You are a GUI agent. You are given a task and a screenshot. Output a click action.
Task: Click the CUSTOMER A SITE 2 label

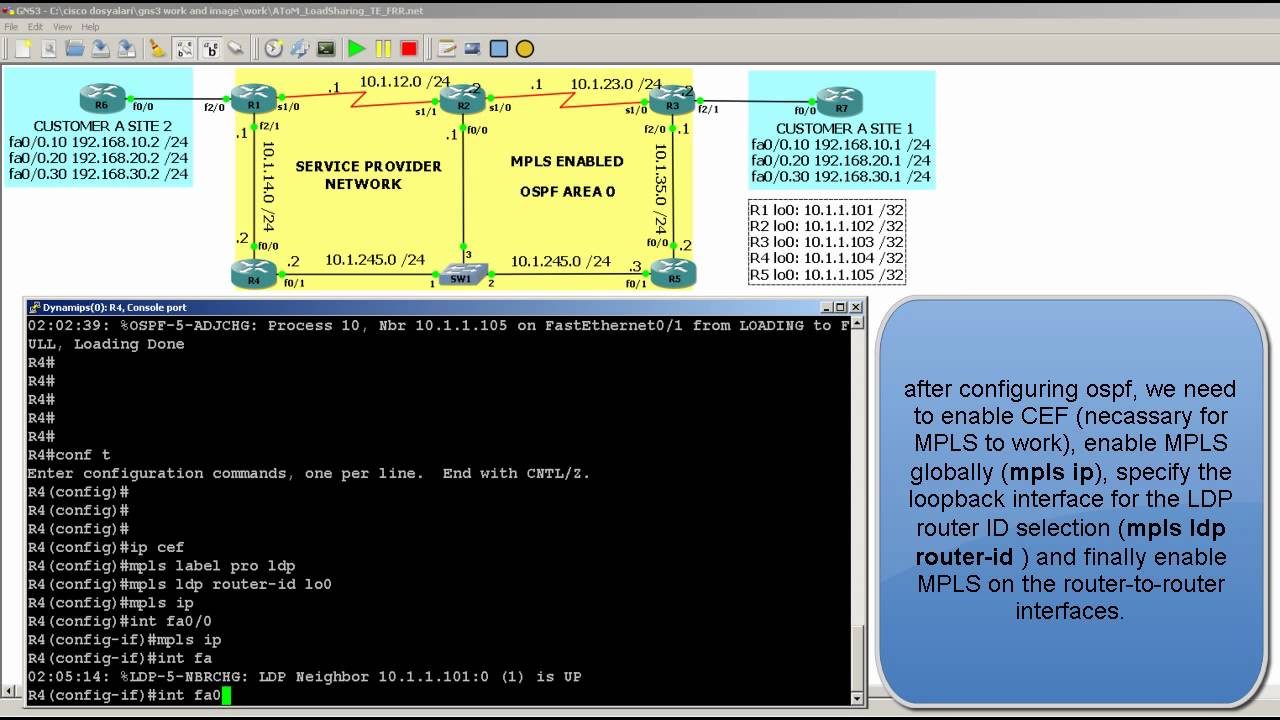(103, 126)
